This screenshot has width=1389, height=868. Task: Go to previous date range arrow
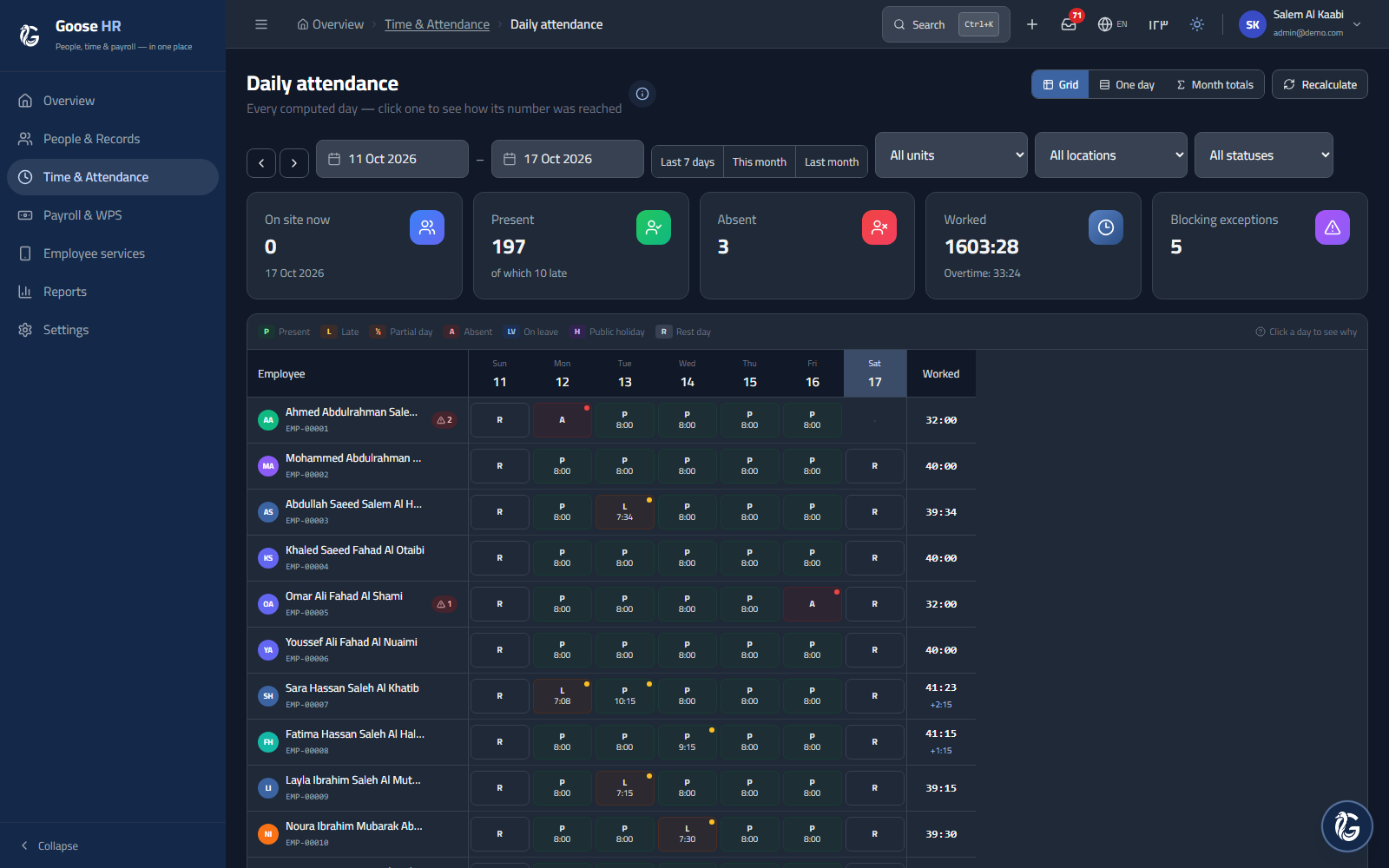tap(261, 163)
